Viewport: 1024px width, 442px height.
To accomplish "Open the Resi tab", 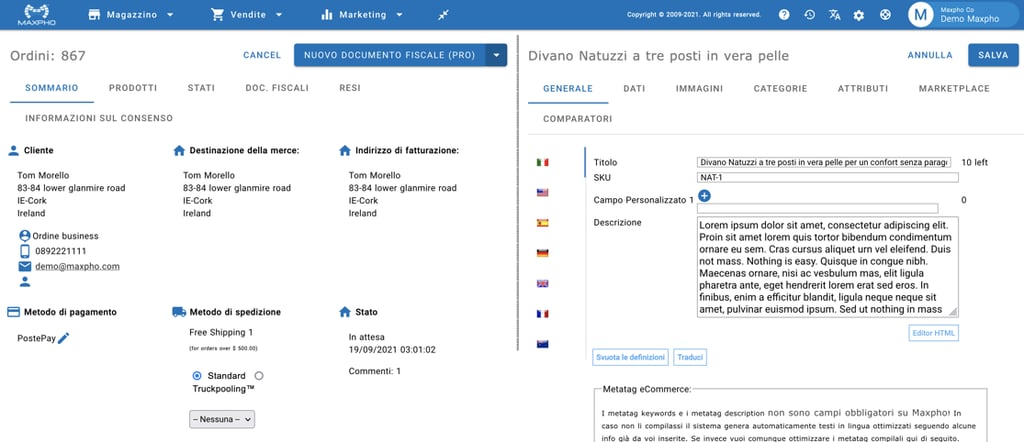I will (x=350, y=88).
